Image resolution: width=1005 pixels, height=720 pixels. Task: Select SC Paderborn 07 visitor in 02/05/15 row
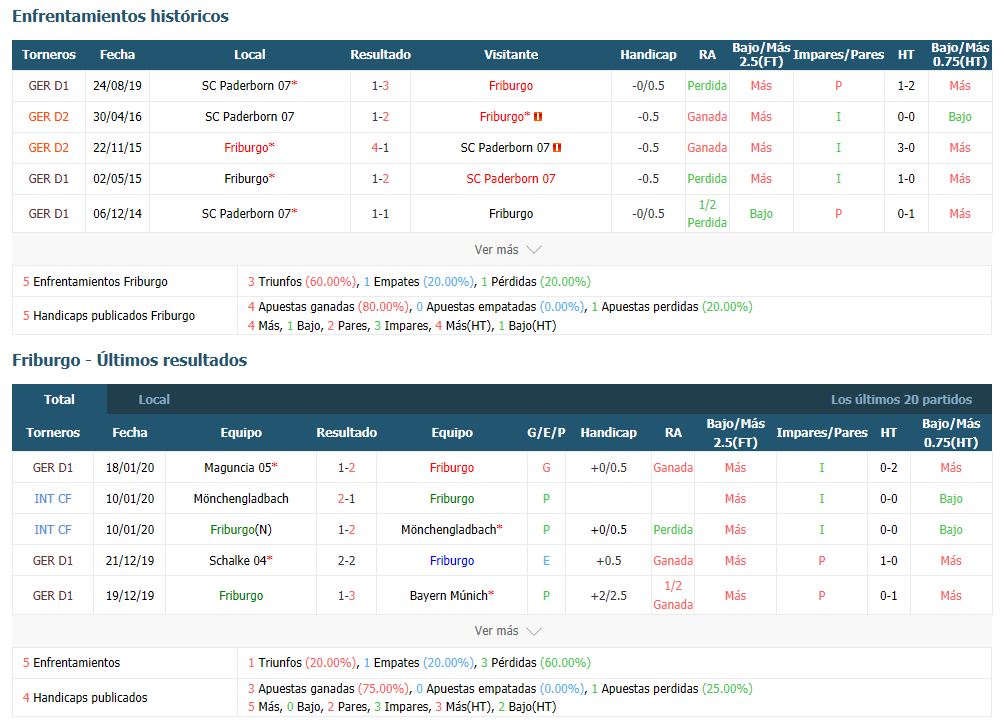click(511, 179)
